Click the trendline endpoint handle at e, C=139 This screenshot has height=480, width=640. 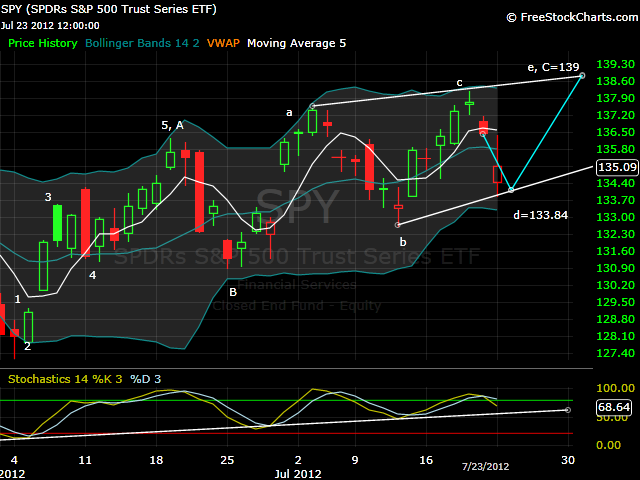pyautogui.click(x=582, y=76)
